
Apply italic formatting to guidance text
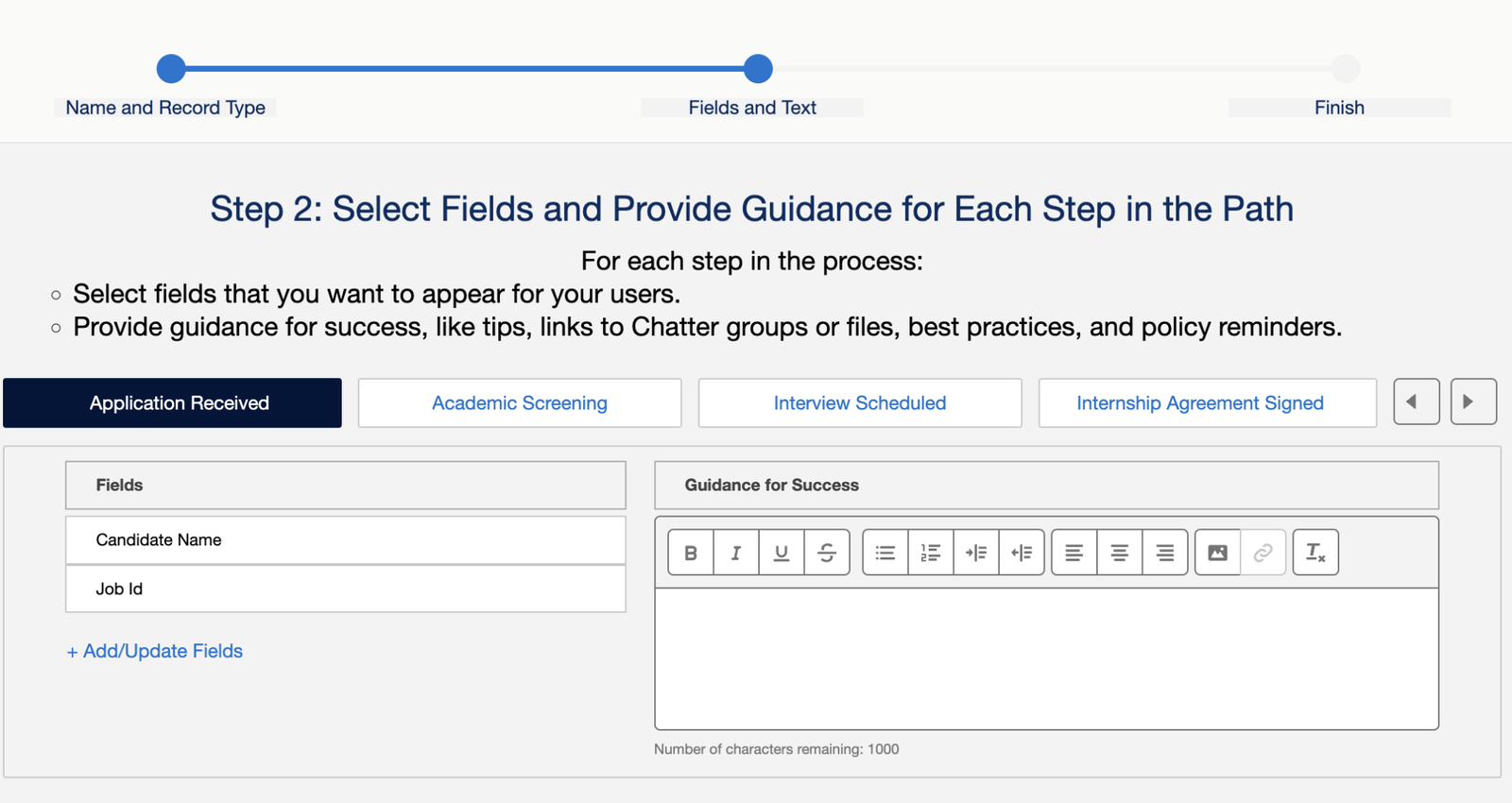click(x=736, y=553)
